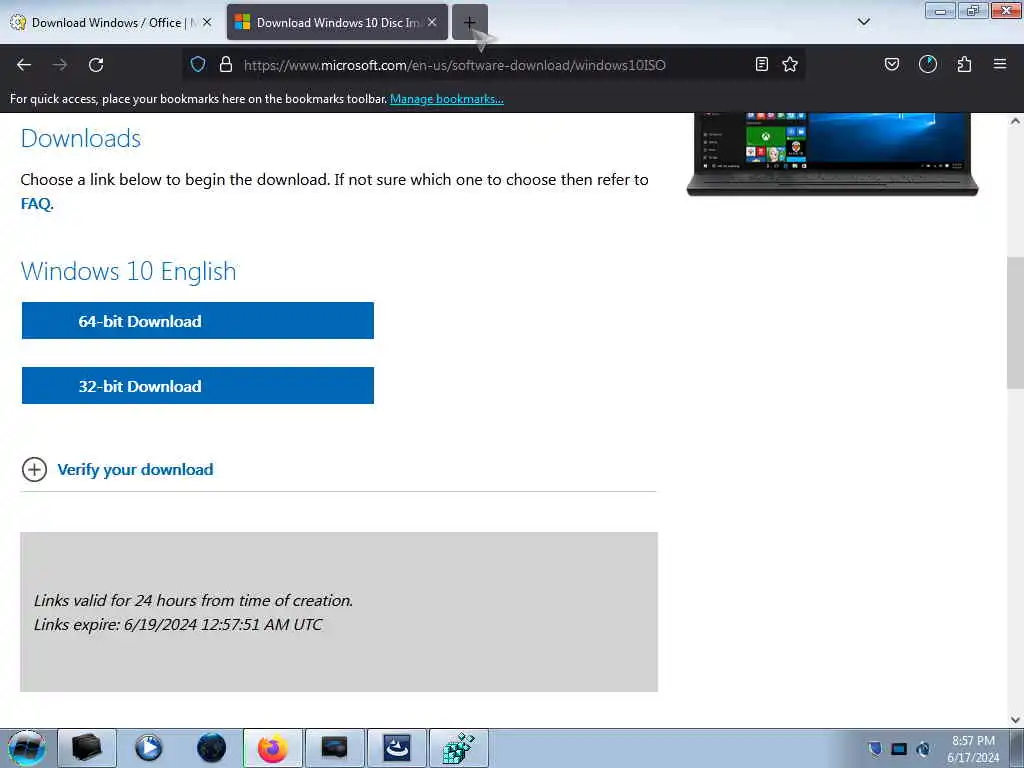Switch to Download Windows / Office tab
Viewport: 1024px width, 768px height.
(x=112, y=23)
